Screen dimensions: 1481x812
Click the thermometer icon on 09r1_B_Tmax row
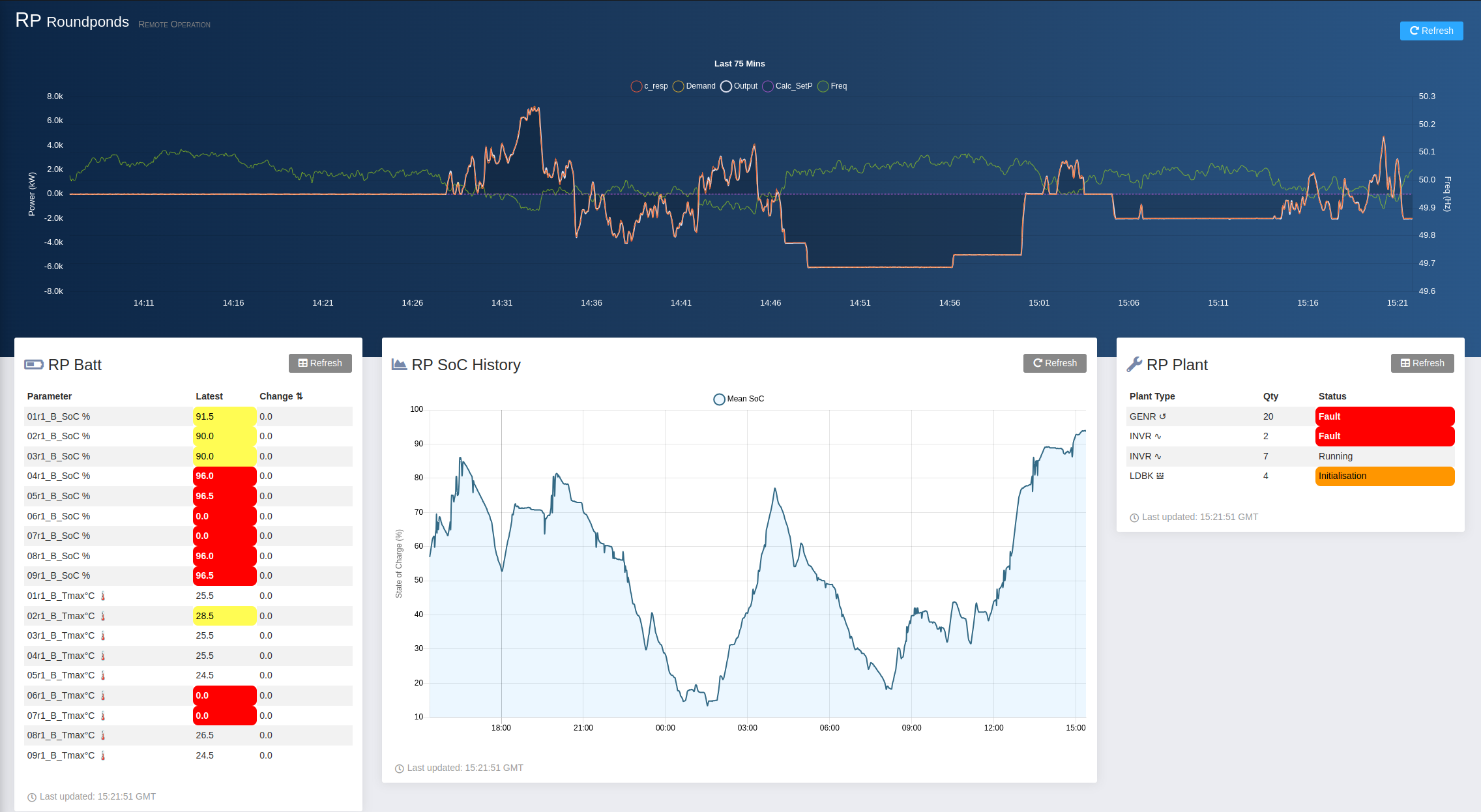coord(103,755)
